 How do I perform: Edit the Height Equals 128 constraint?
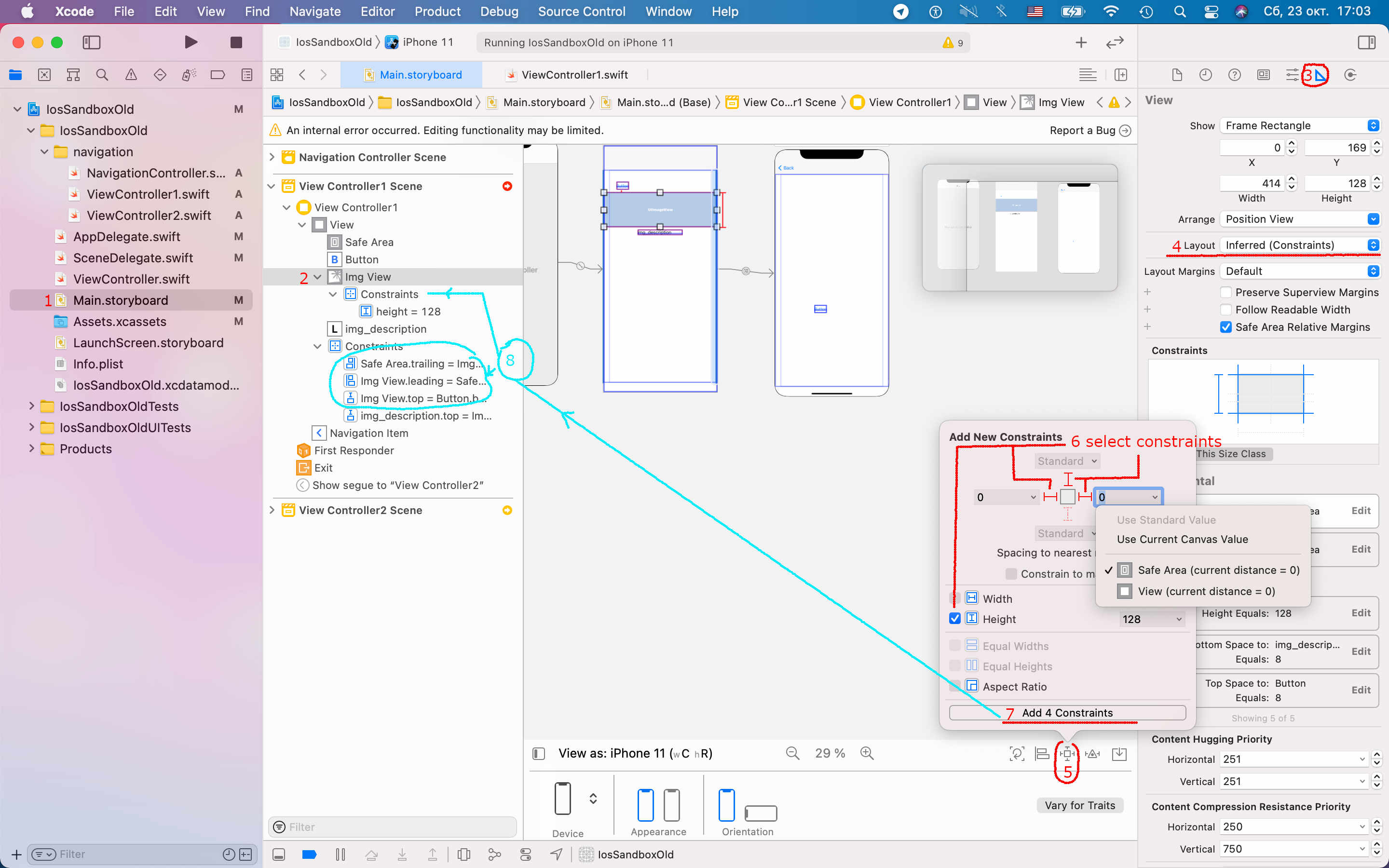coord(1360,612)
